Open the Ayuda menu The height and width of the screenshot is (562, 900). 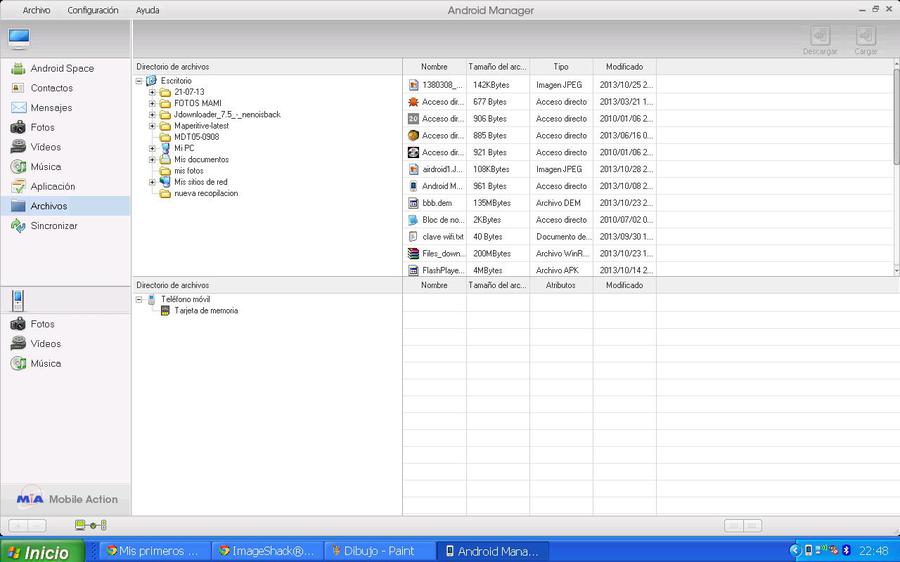pos(148,10)
